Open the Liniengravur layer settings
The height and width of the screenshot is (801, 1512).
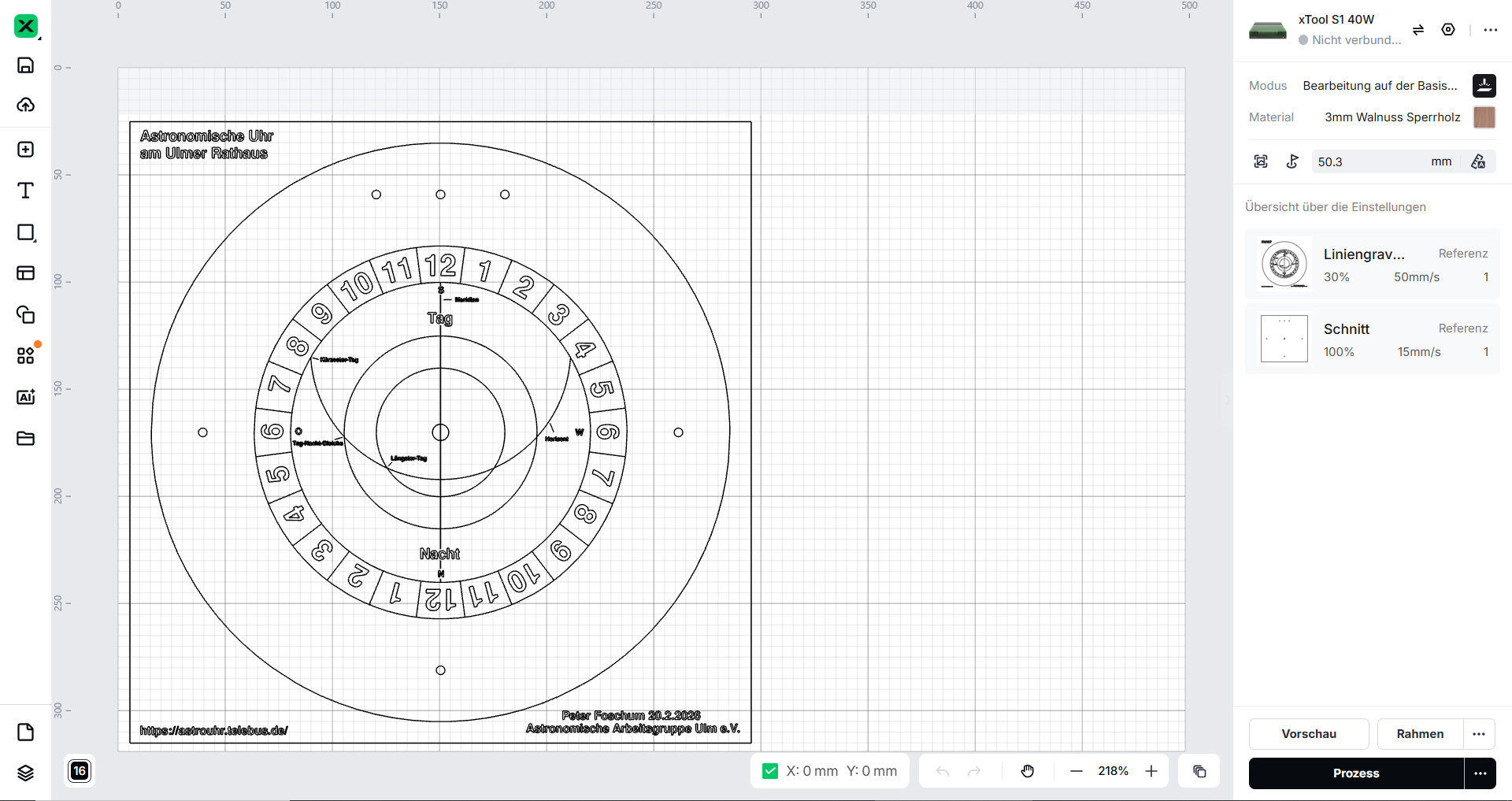coord(1372,265)
